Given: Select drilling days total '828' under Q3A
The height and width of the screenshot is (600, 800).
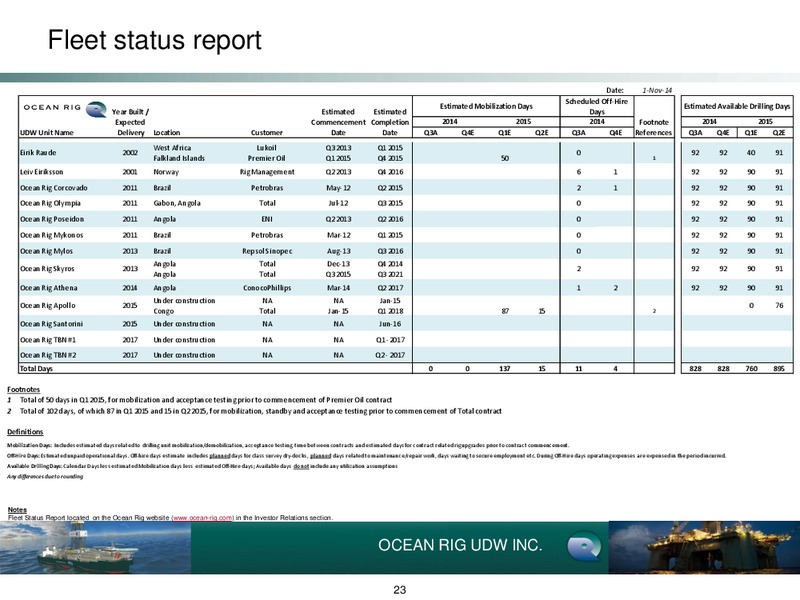Looking at the screenshot, I should (695, 368).
